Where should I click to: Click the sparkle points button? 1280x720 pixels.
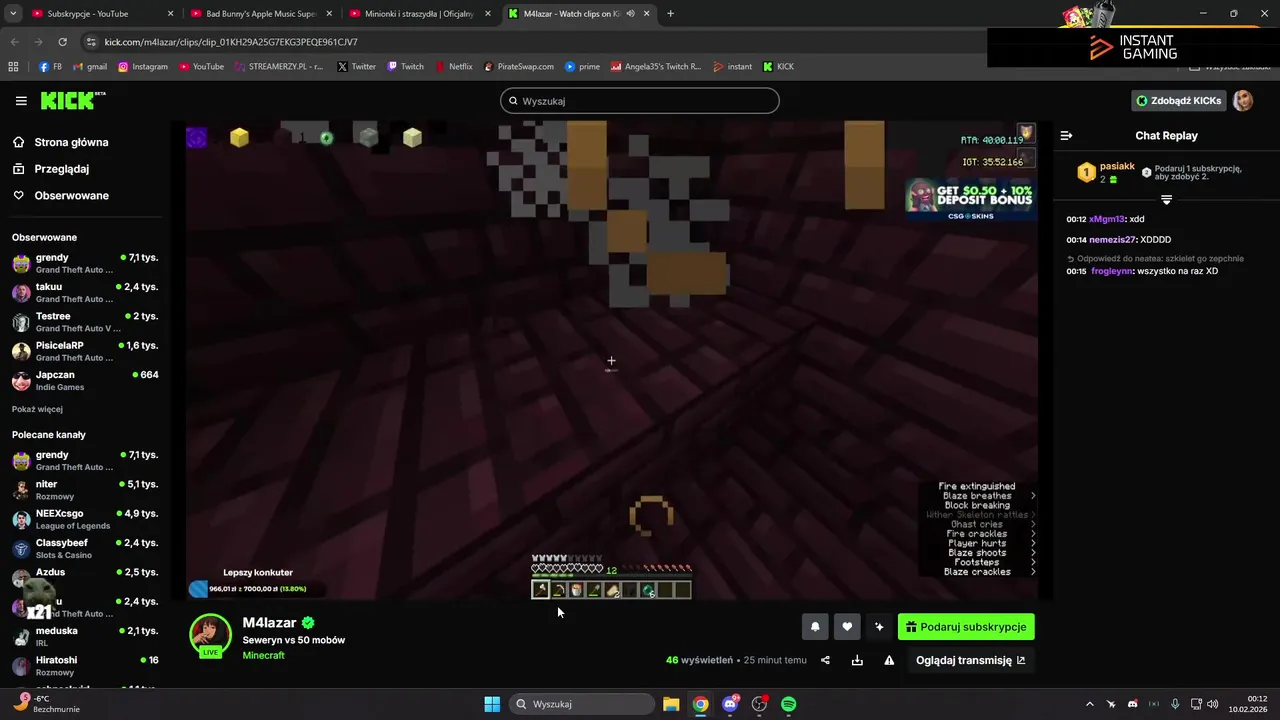(879, 627)
